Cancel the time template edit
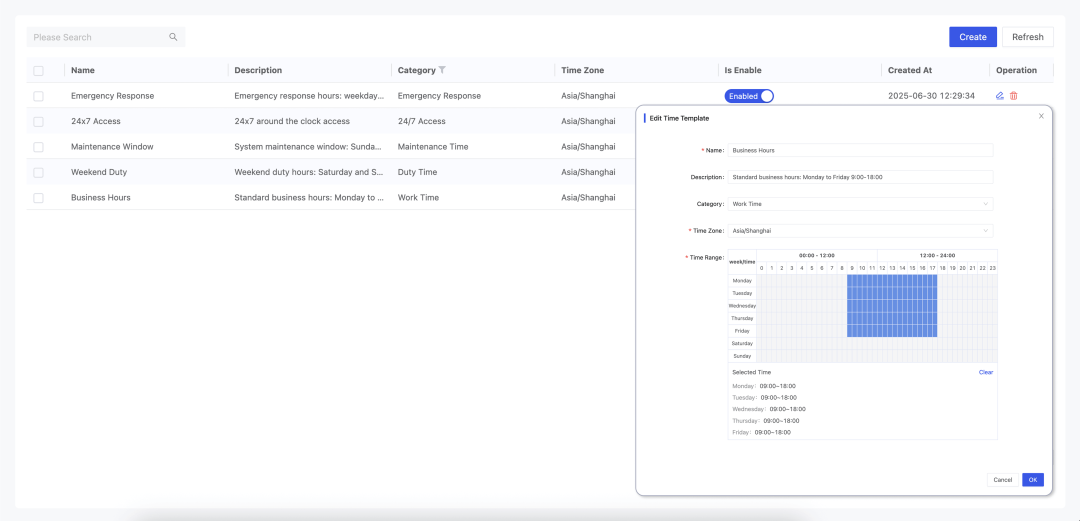 (1002, 480)
